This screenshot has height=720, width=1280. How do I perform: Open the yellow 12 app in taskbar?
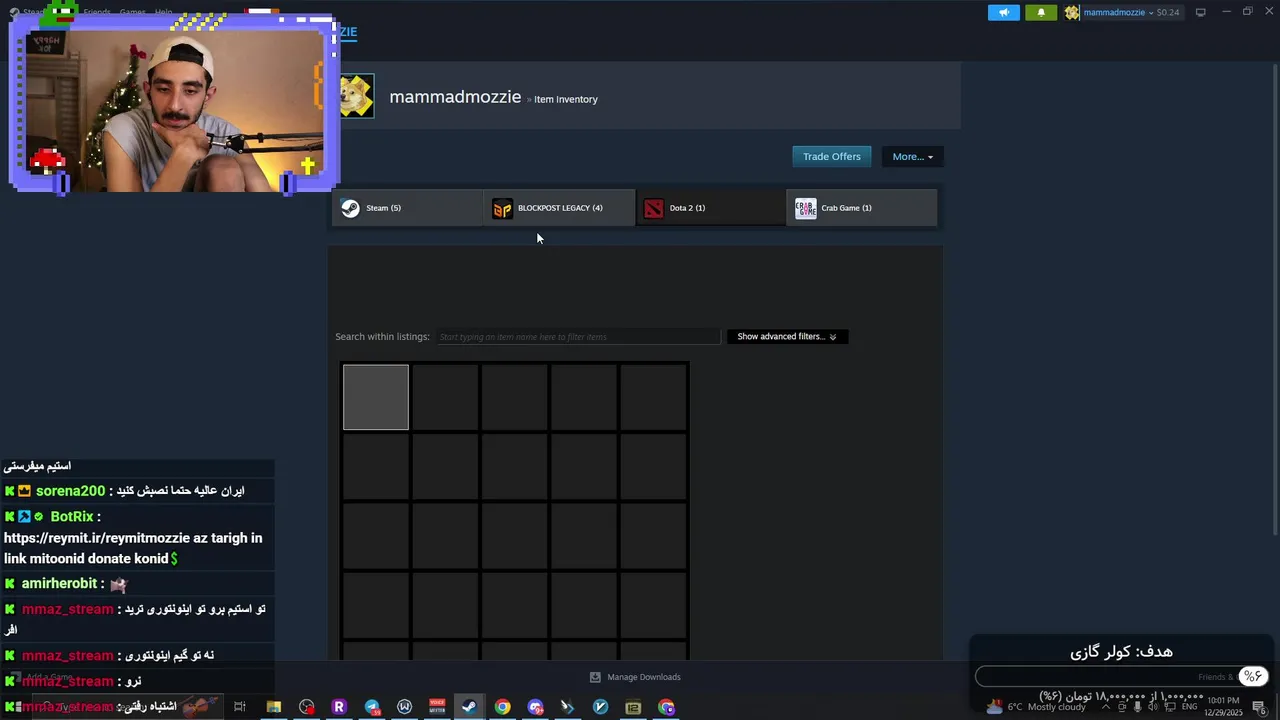(x=633, y=707)
